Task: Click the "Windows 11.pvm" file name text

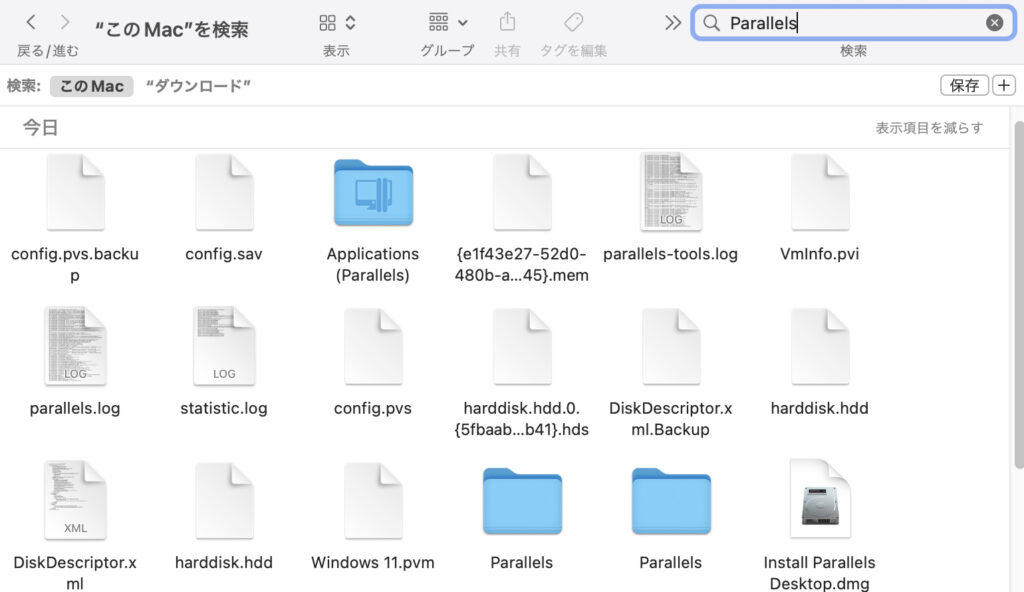Action: click(373, 563)
